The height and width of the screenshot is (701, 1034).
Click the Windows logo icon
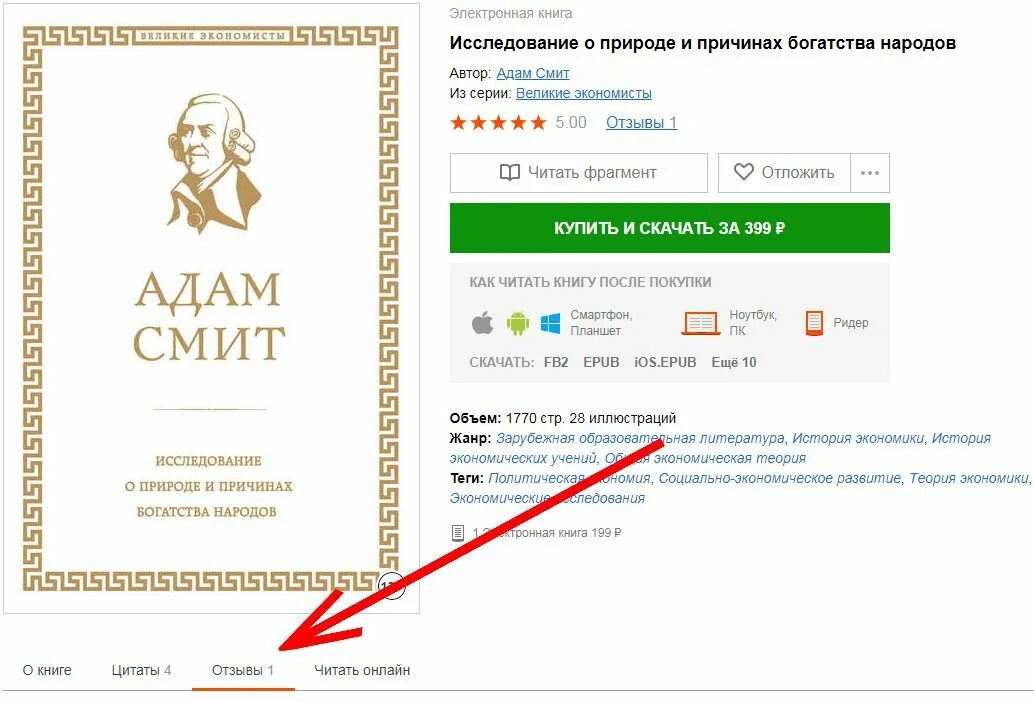click(551, 323)
